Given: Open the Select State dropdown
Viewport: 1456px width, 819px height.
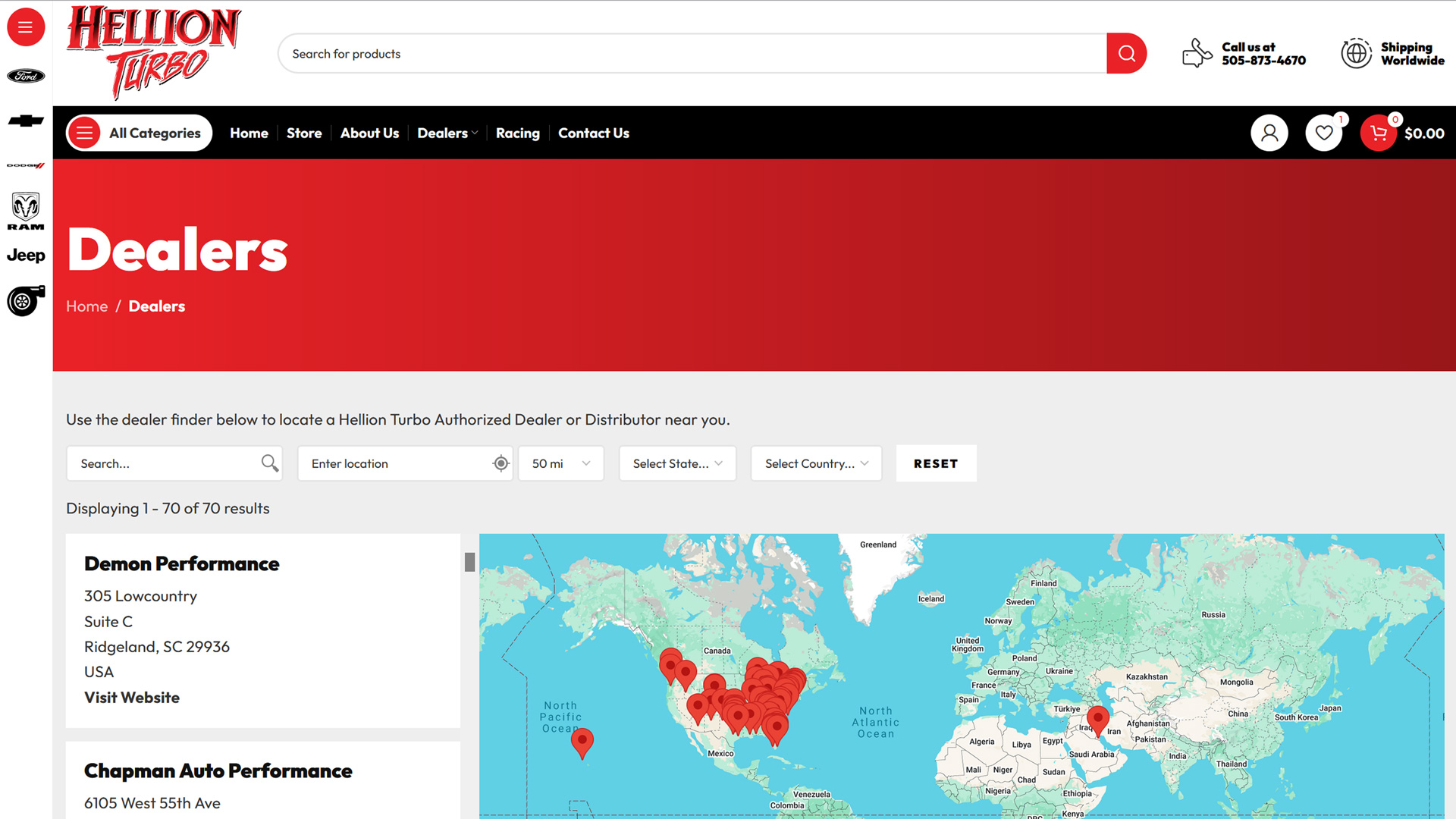Looking at the screenshot, I should click(677, 463).
